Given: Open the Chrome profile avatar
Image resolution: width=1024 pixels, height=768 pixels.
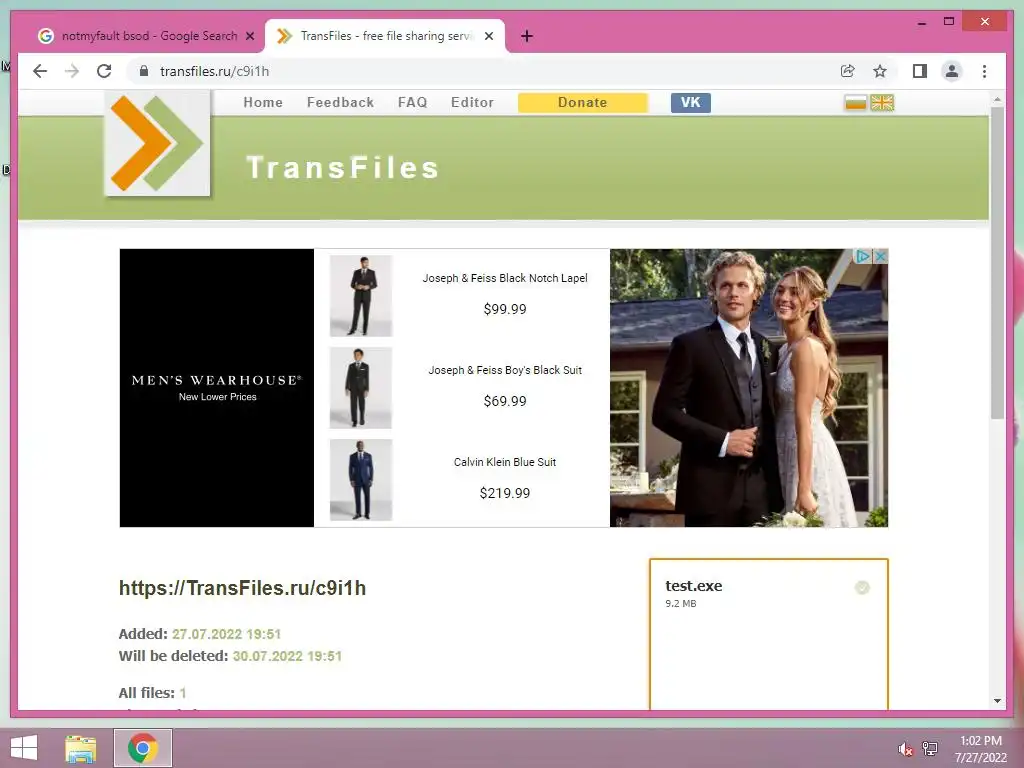Looking at the screenshot, I should click(x=952, y=71).
